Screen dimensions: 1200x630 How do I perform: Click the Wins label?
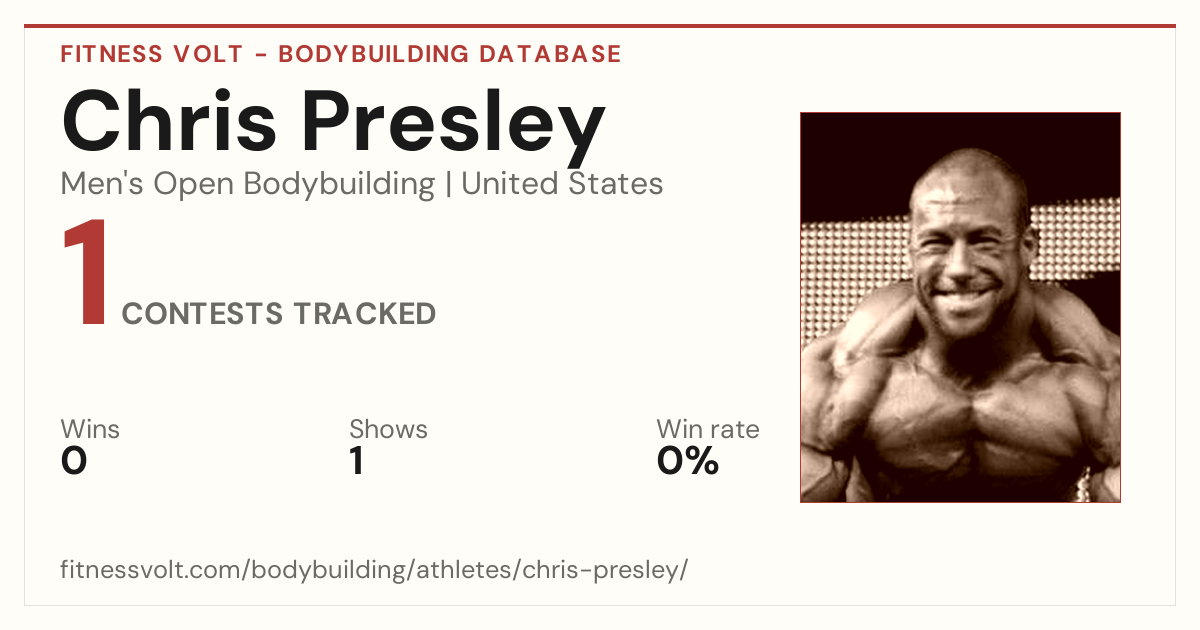point(90,430)
